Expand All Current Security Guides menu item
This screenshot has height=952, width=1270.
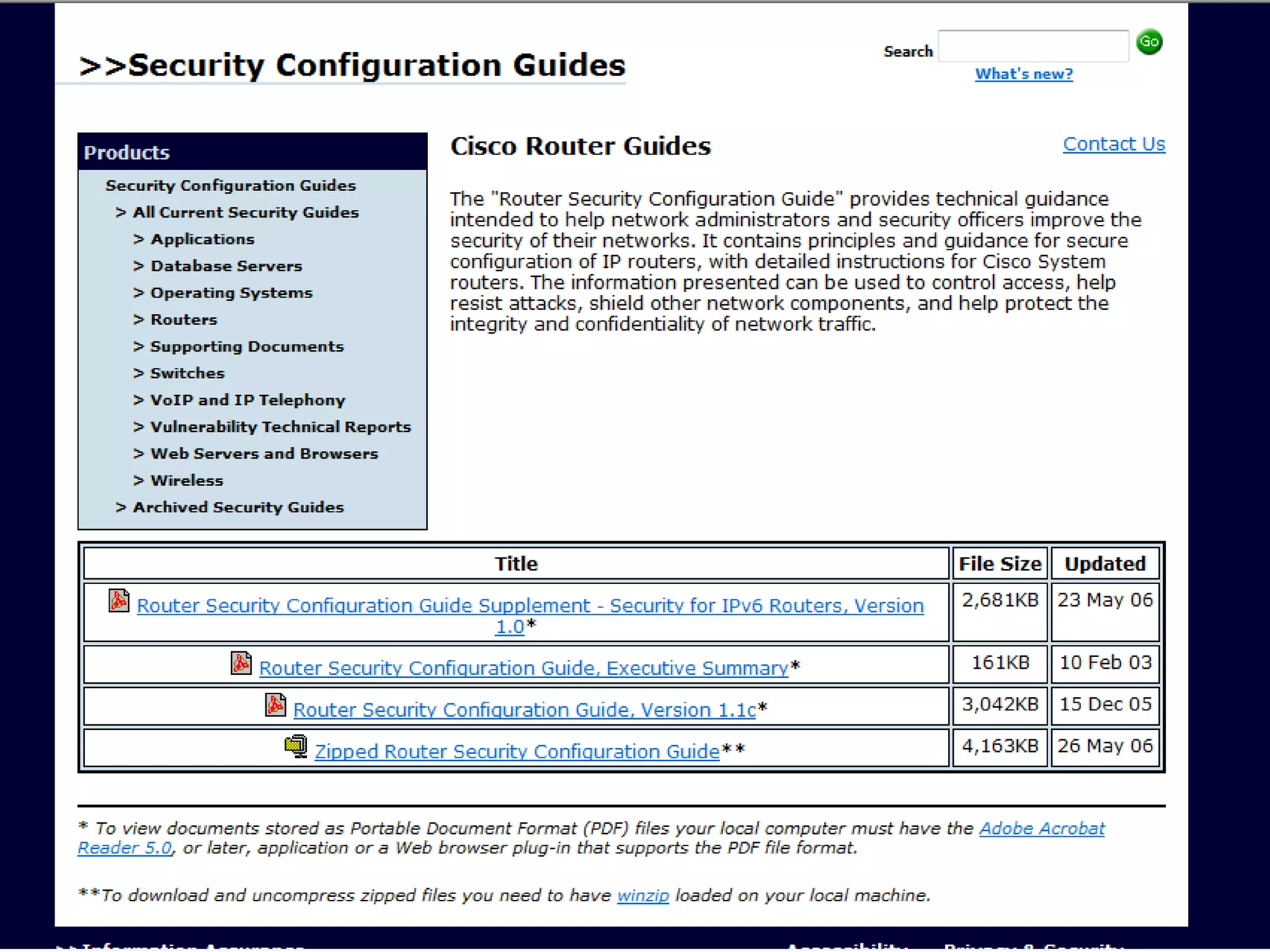point(246,213)
